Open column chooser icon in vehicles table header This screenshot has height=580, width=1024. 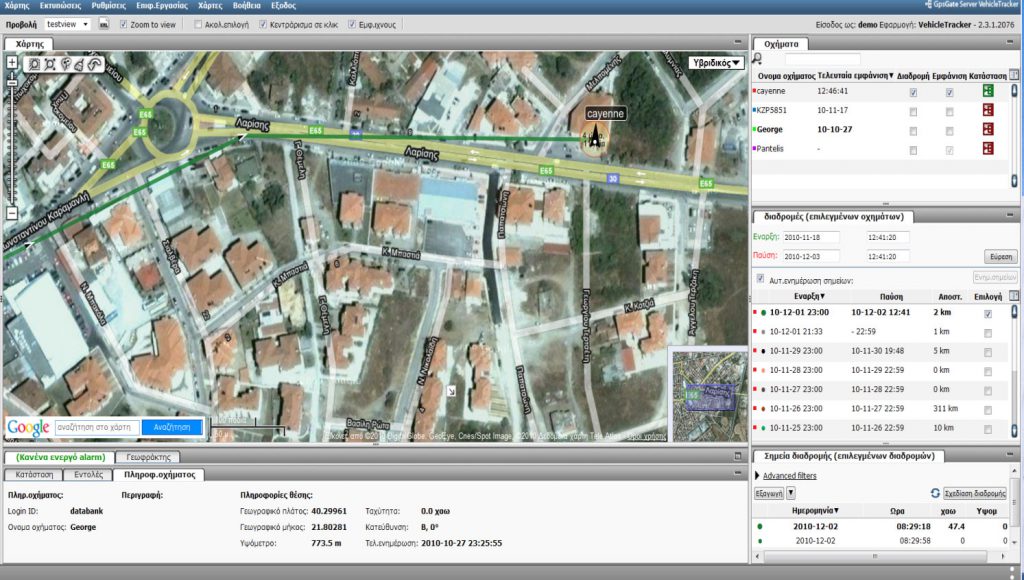(1014, 75)
